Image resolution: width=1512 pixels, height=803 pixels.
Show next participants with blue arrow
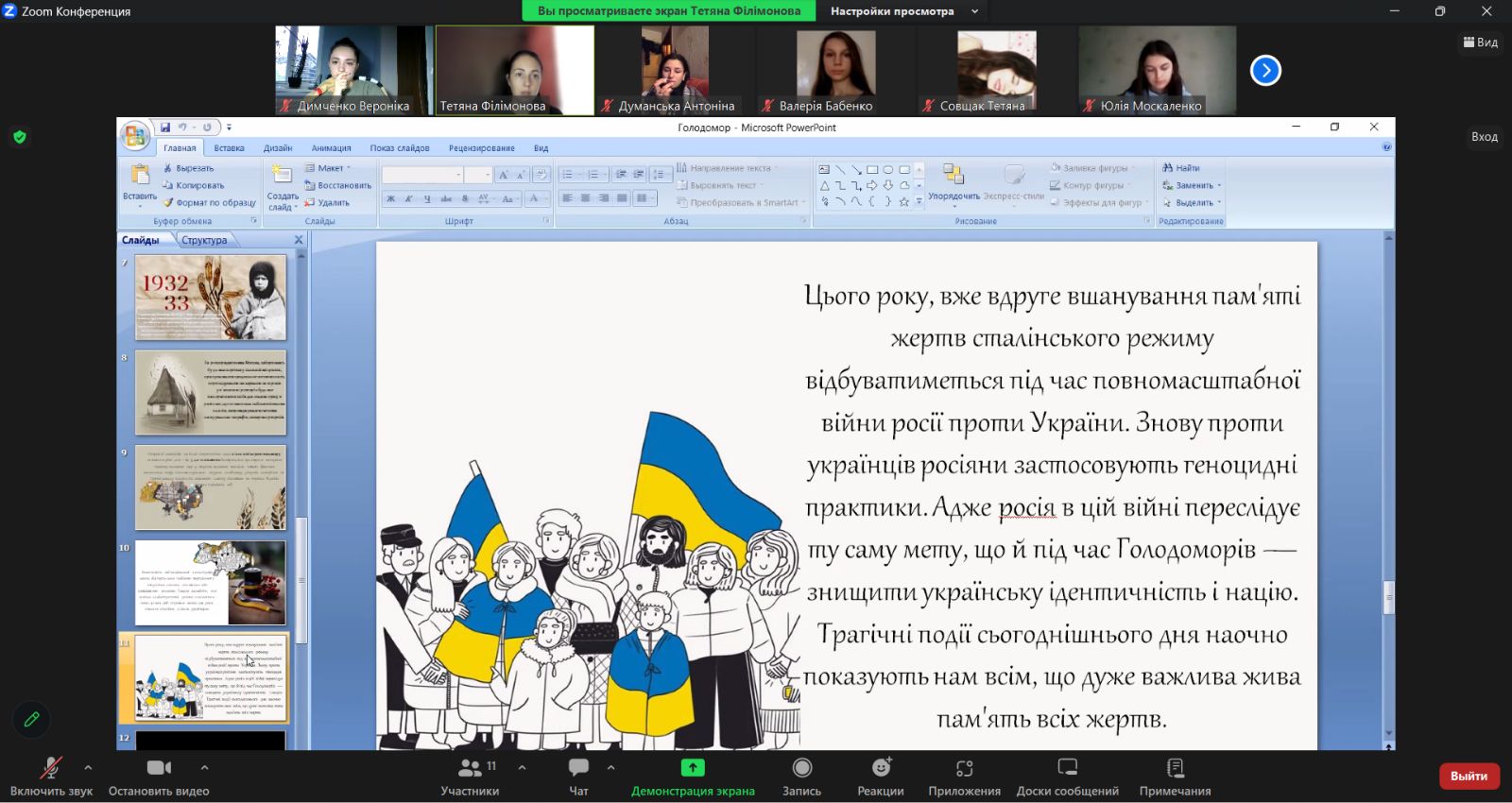[x=1265, y=71]
